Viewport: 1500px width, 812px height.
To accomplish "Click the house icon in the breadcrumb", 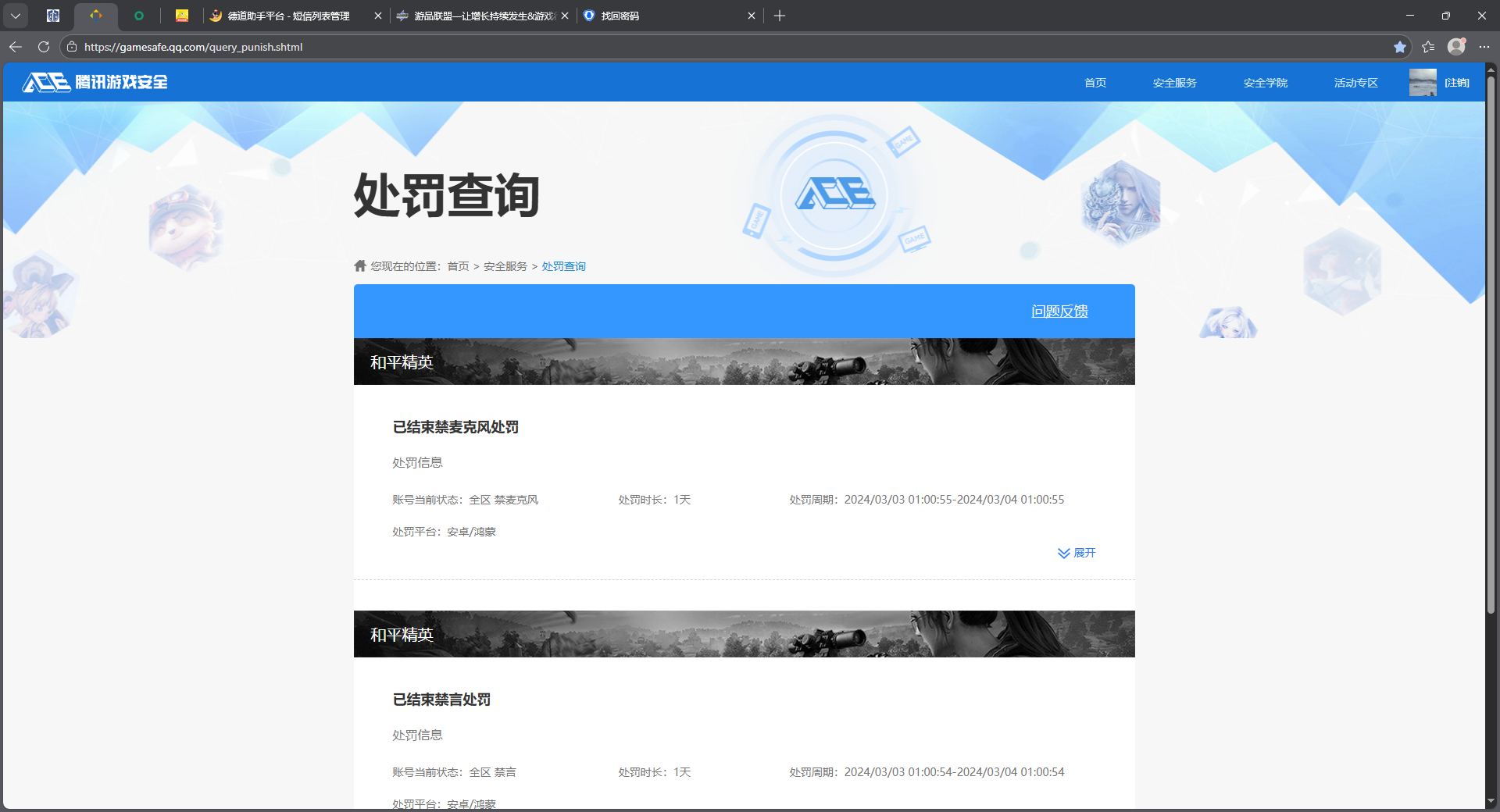I will coord(360,265).
